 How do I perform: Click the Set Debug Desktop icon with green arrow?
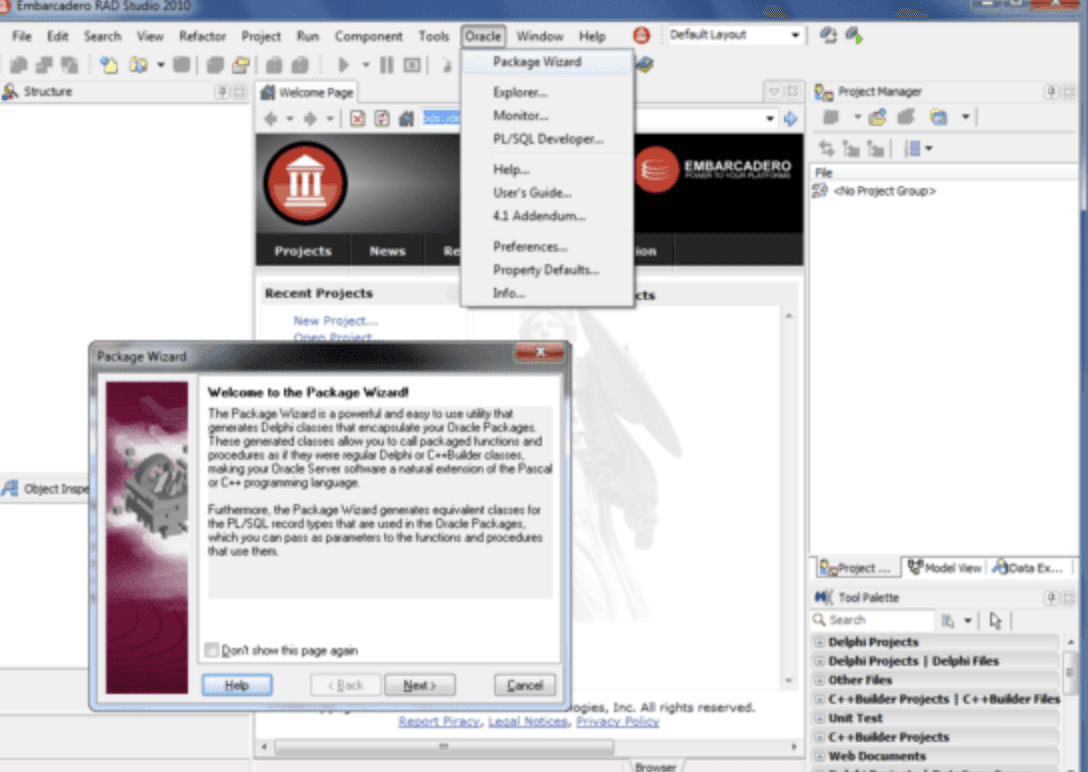[853, 35]
